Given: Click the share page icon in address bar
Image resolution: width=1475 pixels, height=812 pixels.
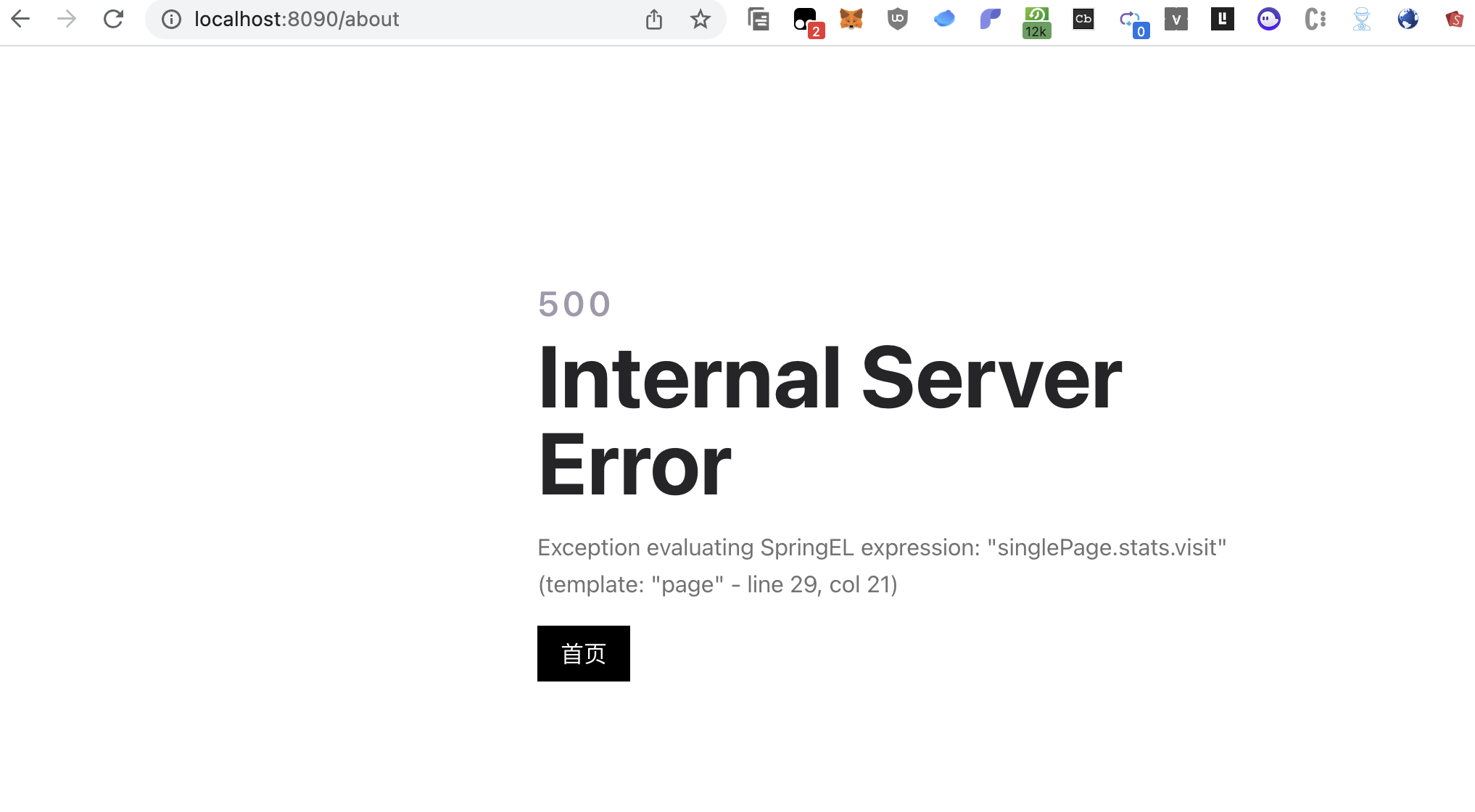Looking at the screenshot, I should 653,19.
